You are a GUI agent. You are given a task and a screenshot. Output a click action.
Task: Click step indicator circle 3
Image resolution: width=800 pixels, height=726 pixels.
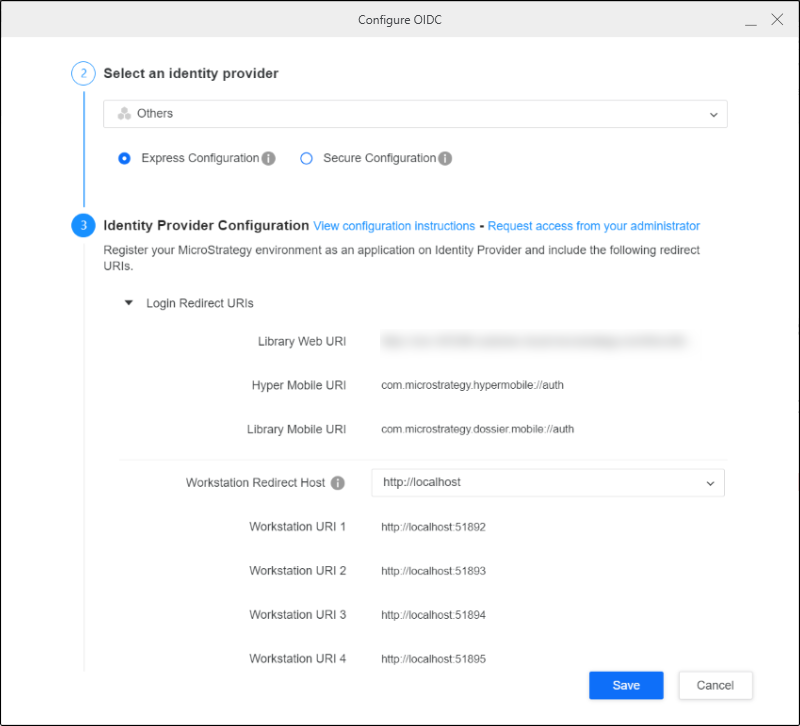[x=83, y=226]
